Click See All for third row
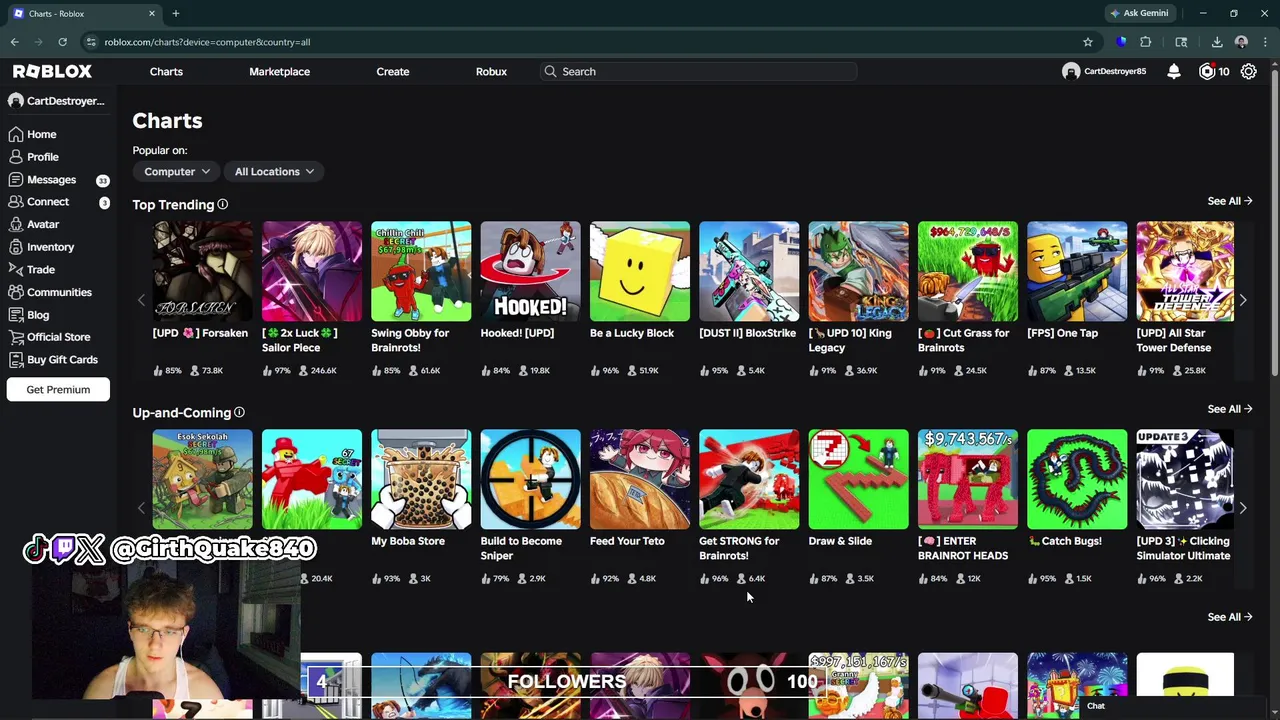 pos(1229,617)
